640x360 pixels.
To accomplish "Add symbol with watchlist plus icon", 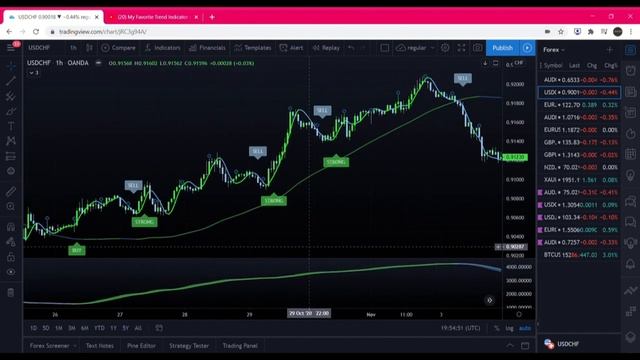I will point(610,50).
